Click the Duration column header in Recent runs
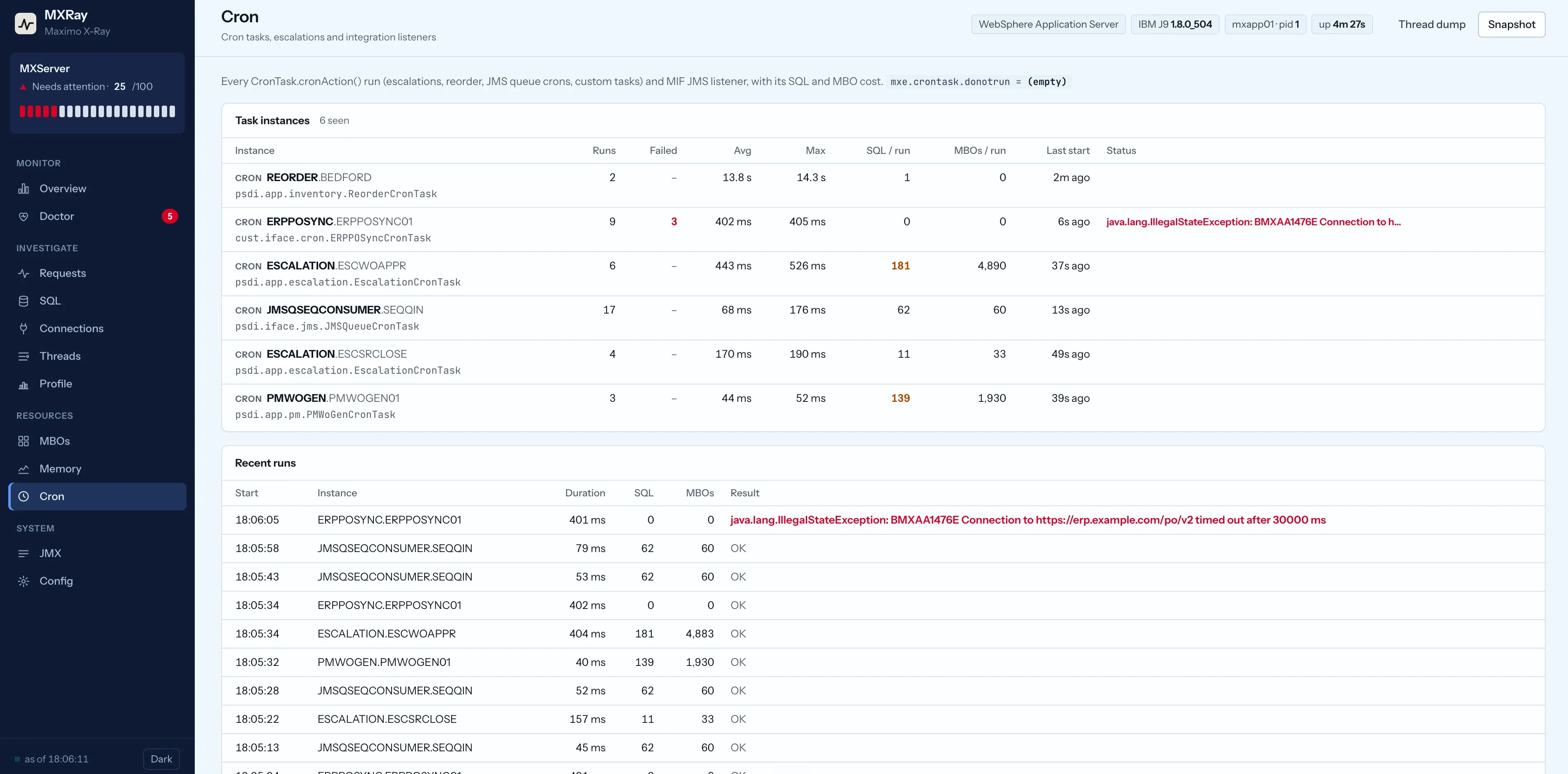 click(x=585, y=493)
